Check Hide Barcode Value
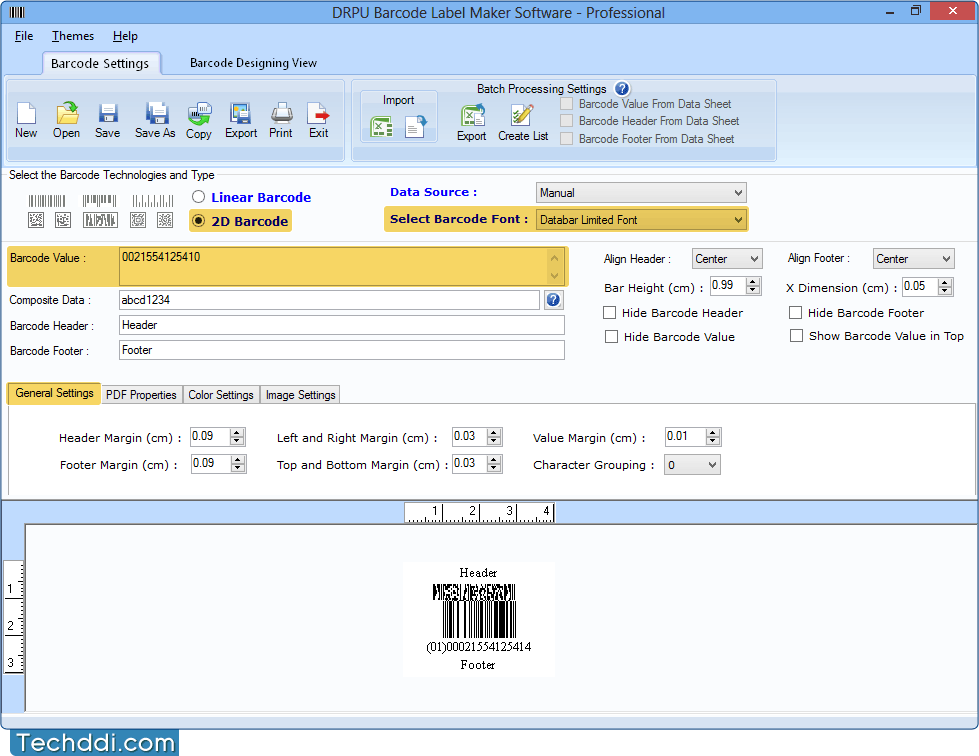The height and width of the screenshot is (756, 979). pyautogui.click(x=611, y=336)
